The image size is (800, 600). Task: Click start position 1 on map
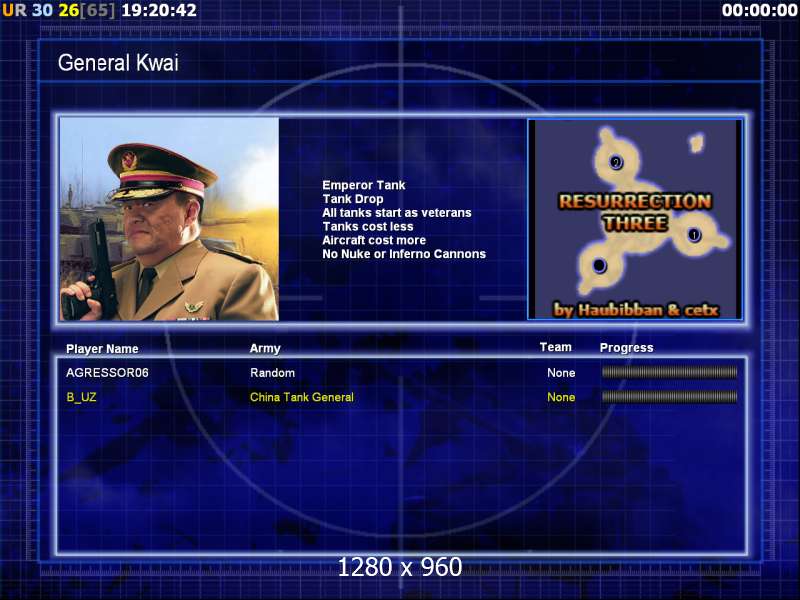pyautogui.click(x=693, y=235)
